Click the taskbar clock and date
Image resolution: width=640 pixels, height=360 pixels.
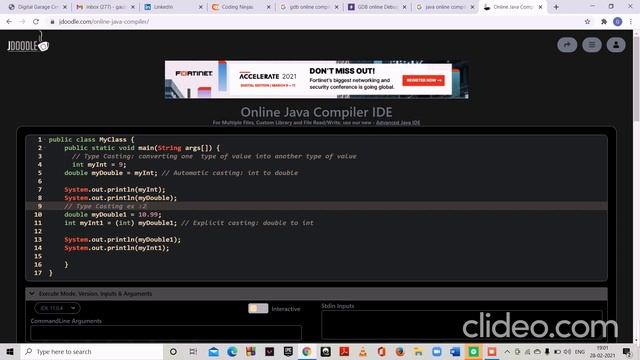point(602,351)
